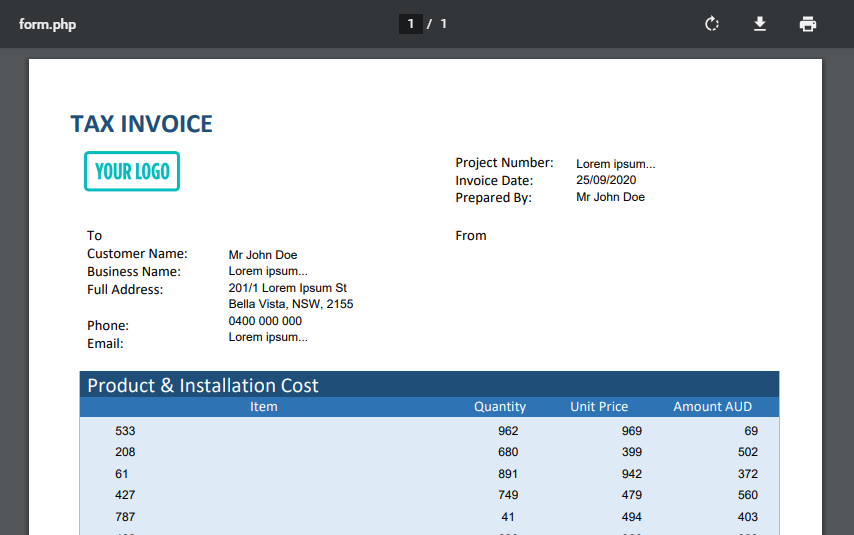The height and width of the screenshot is (535, 854).
Task: Click the Prepared By value Mr John Doe
Action: point(610,197)
